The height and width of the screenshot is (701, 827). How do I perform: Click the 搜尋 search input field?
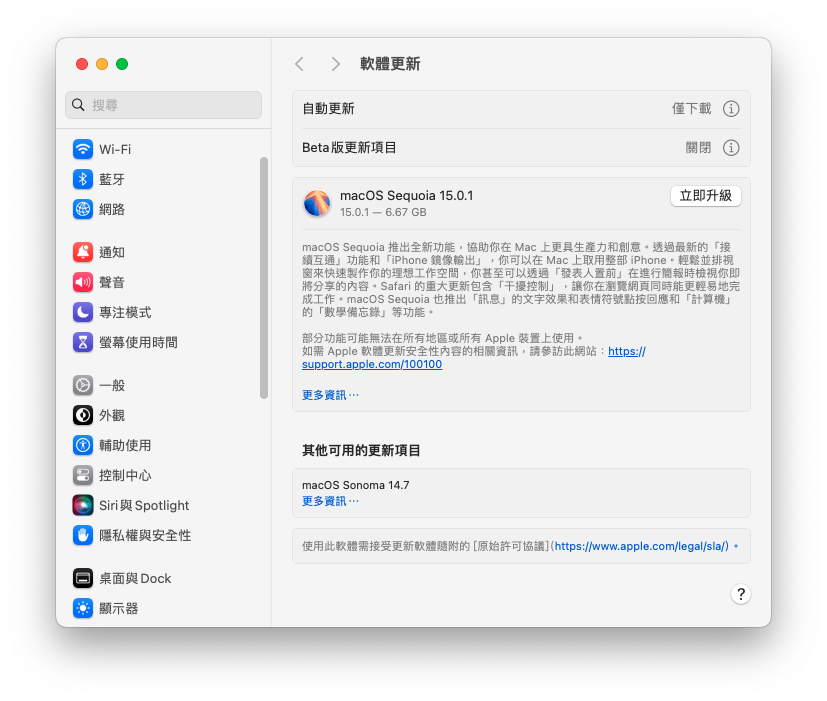(x=164, y=105)
